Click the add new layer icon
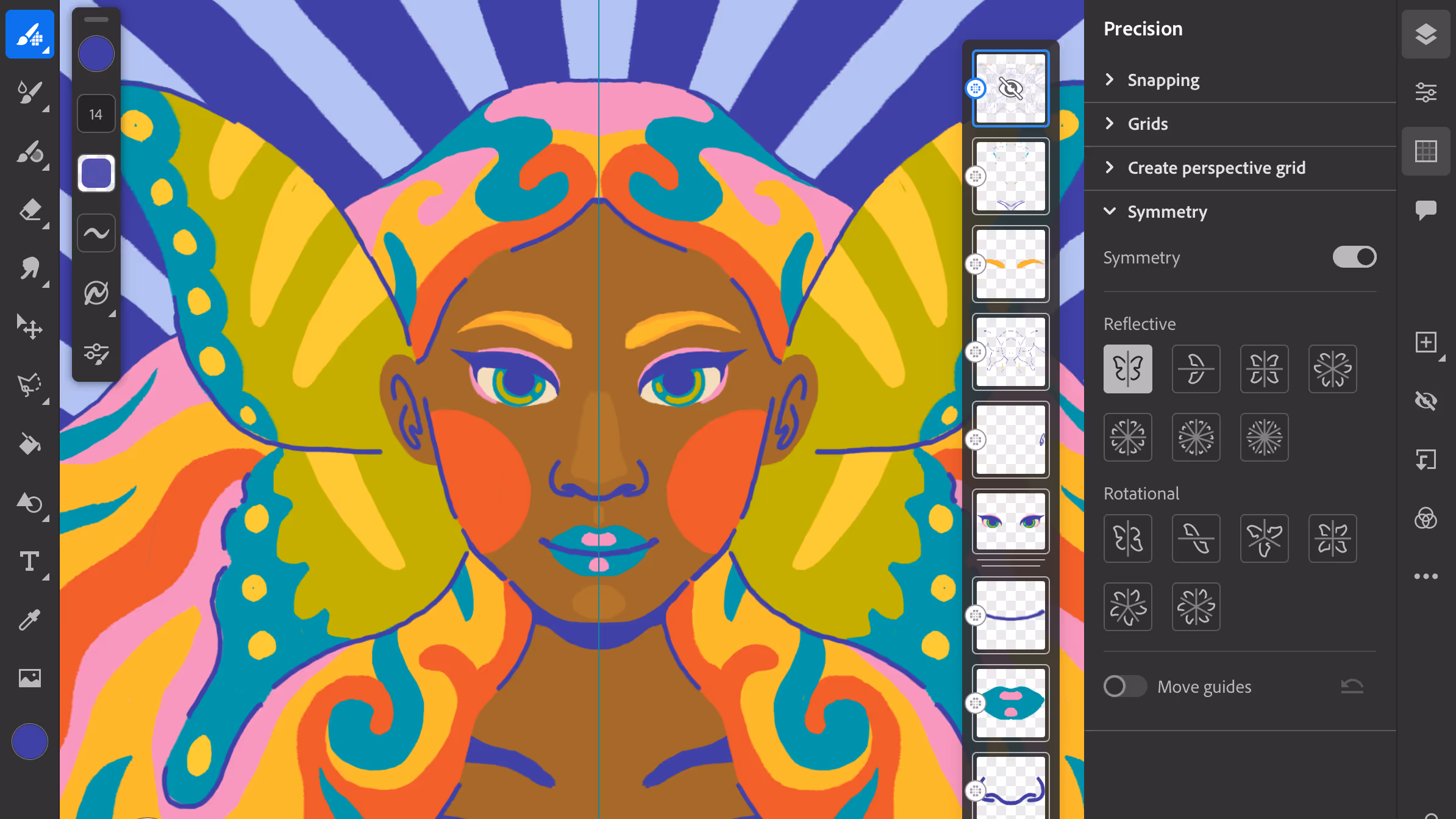 tap(1426, 342)
